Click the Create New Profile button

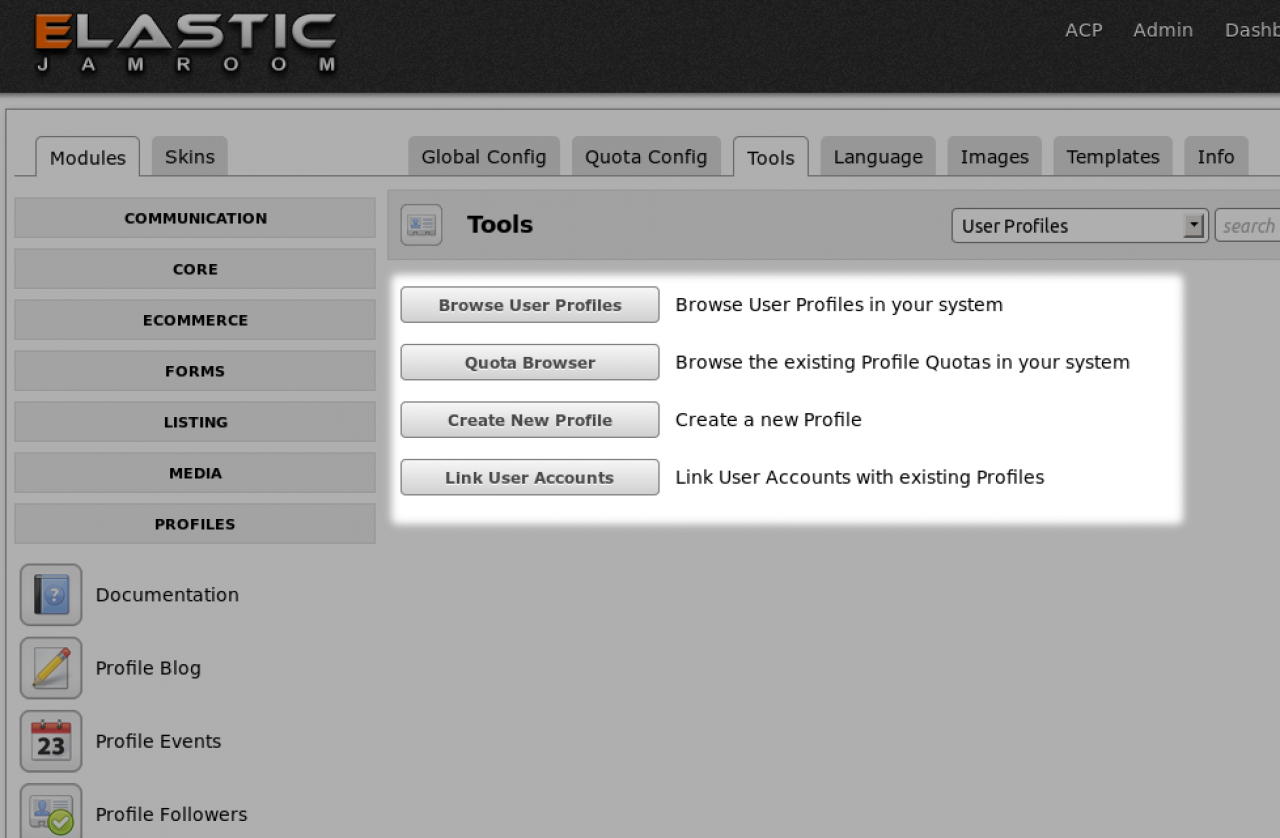(530, 420)
